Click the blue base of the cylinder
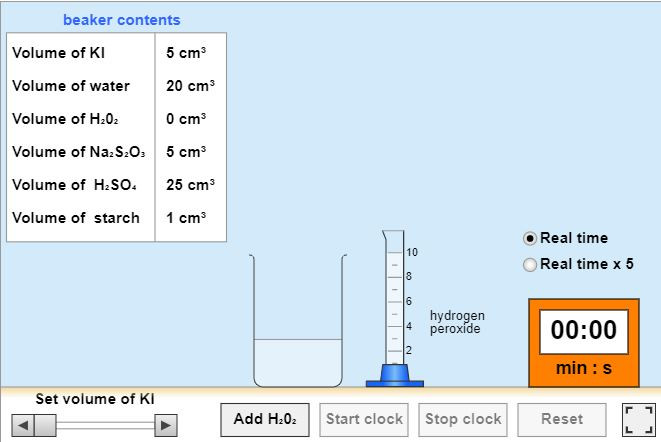Screen dimensions: 661x442 (x=394, y=378)
